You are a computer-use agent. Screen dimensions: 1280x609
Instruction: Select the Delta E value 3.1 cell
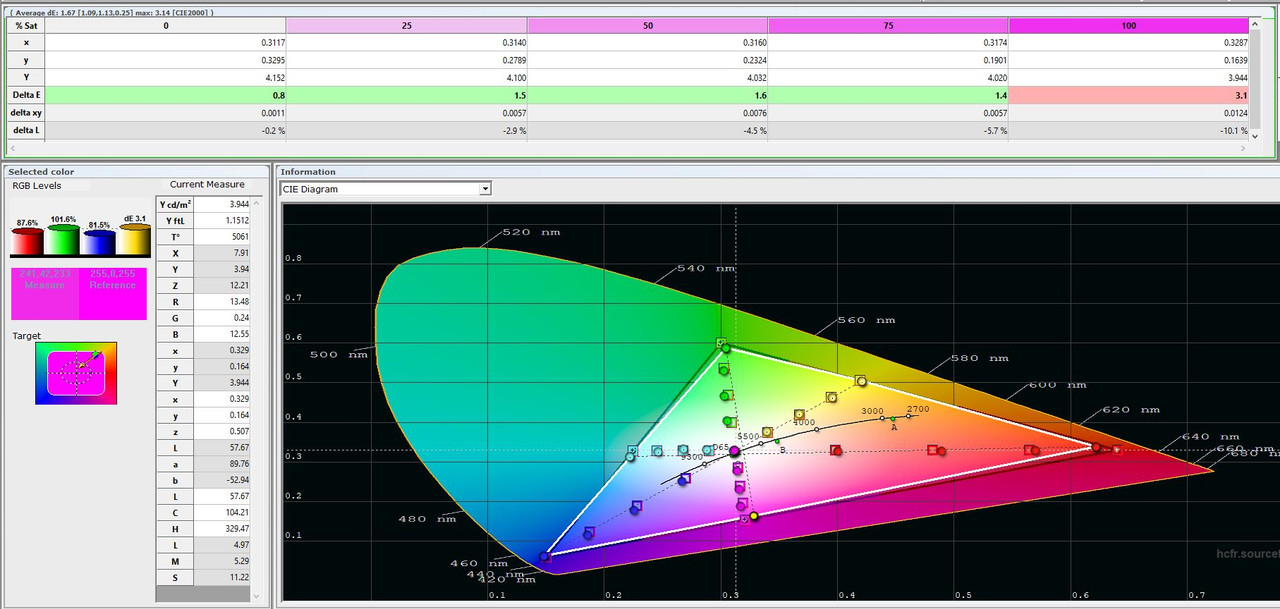(x=1129, y=95)
